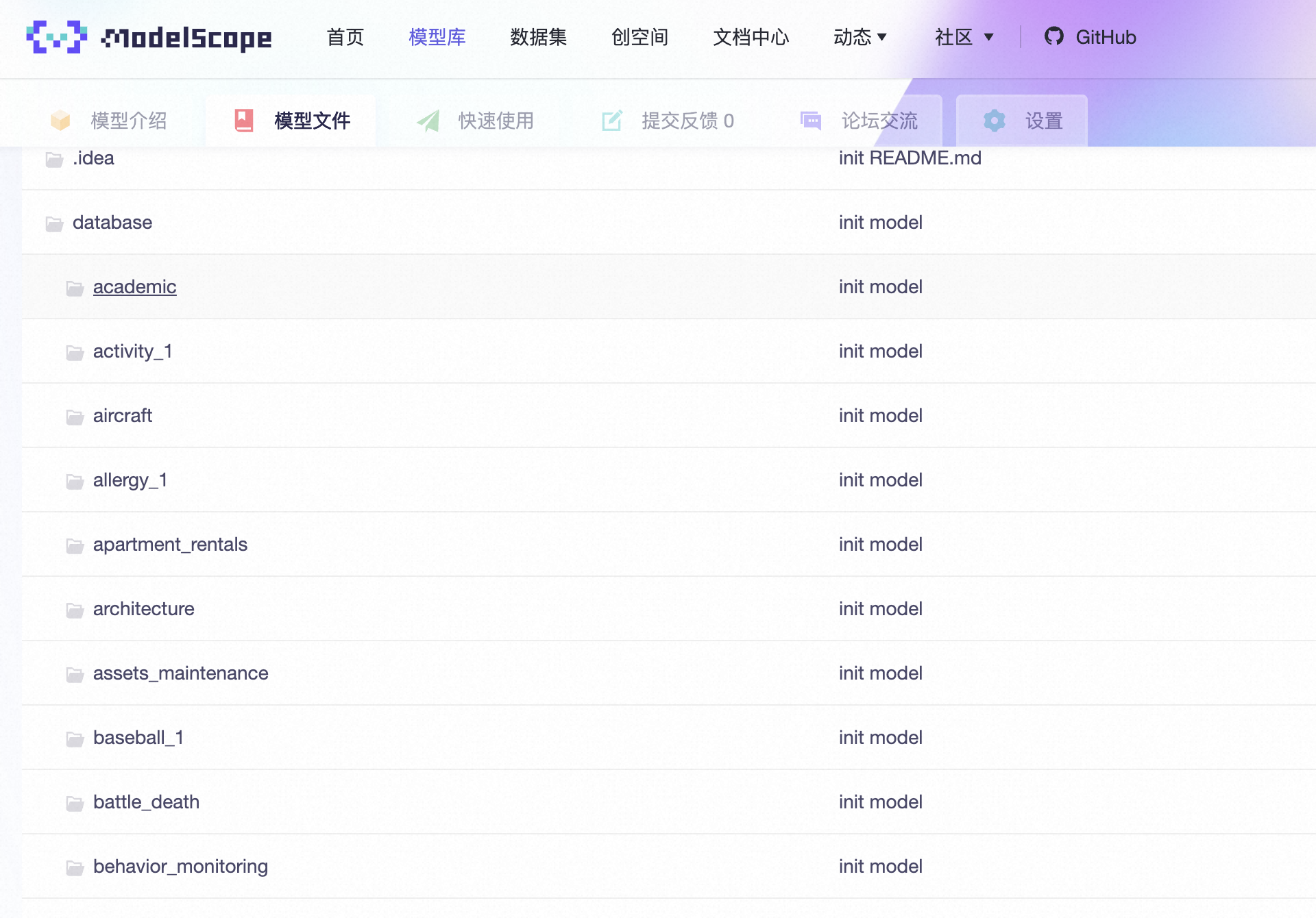
Task: Click folder icon next to baseball_1
Action: [x=75, y=739]
